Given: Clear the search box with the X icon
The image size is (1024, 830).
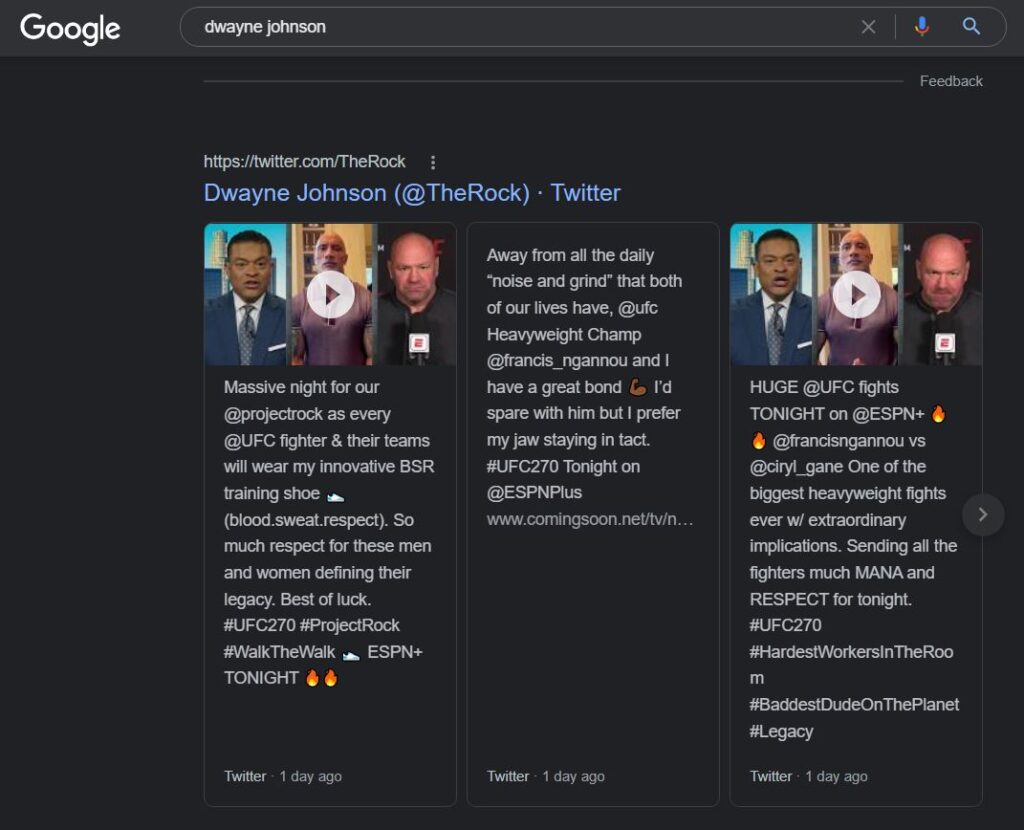Looking at the screenshot, I should point(868,27).
